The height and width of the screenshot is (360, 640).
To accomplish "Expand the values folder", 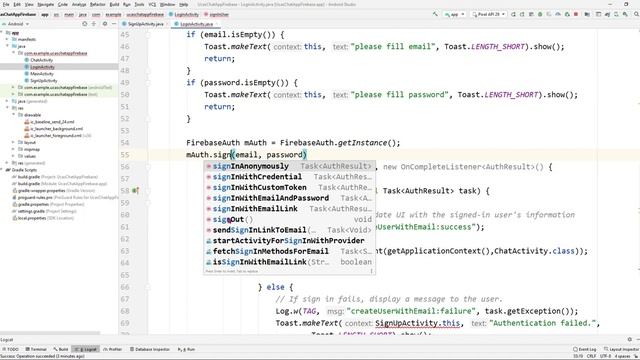I will pyautogui.click(x=13, y=156).
